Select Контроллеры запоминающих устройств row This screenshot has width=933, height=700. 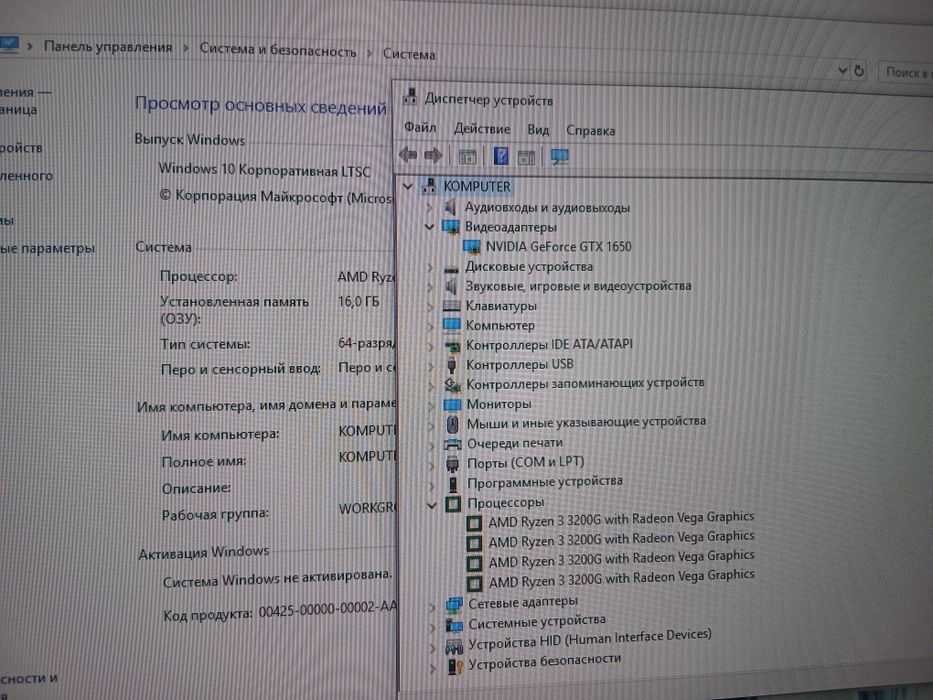click(x=585, y=383)
